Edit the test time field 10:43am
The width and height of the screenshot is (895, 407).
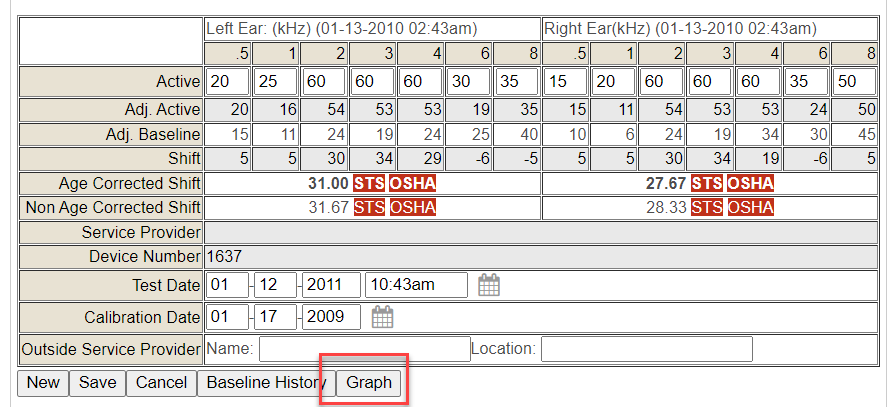[416, 285]
